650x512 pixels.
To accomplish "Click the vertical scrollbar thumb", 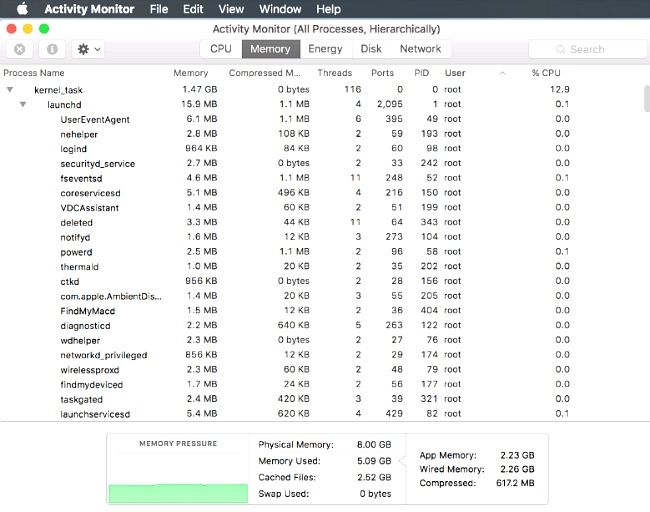I will click(647, 99).
